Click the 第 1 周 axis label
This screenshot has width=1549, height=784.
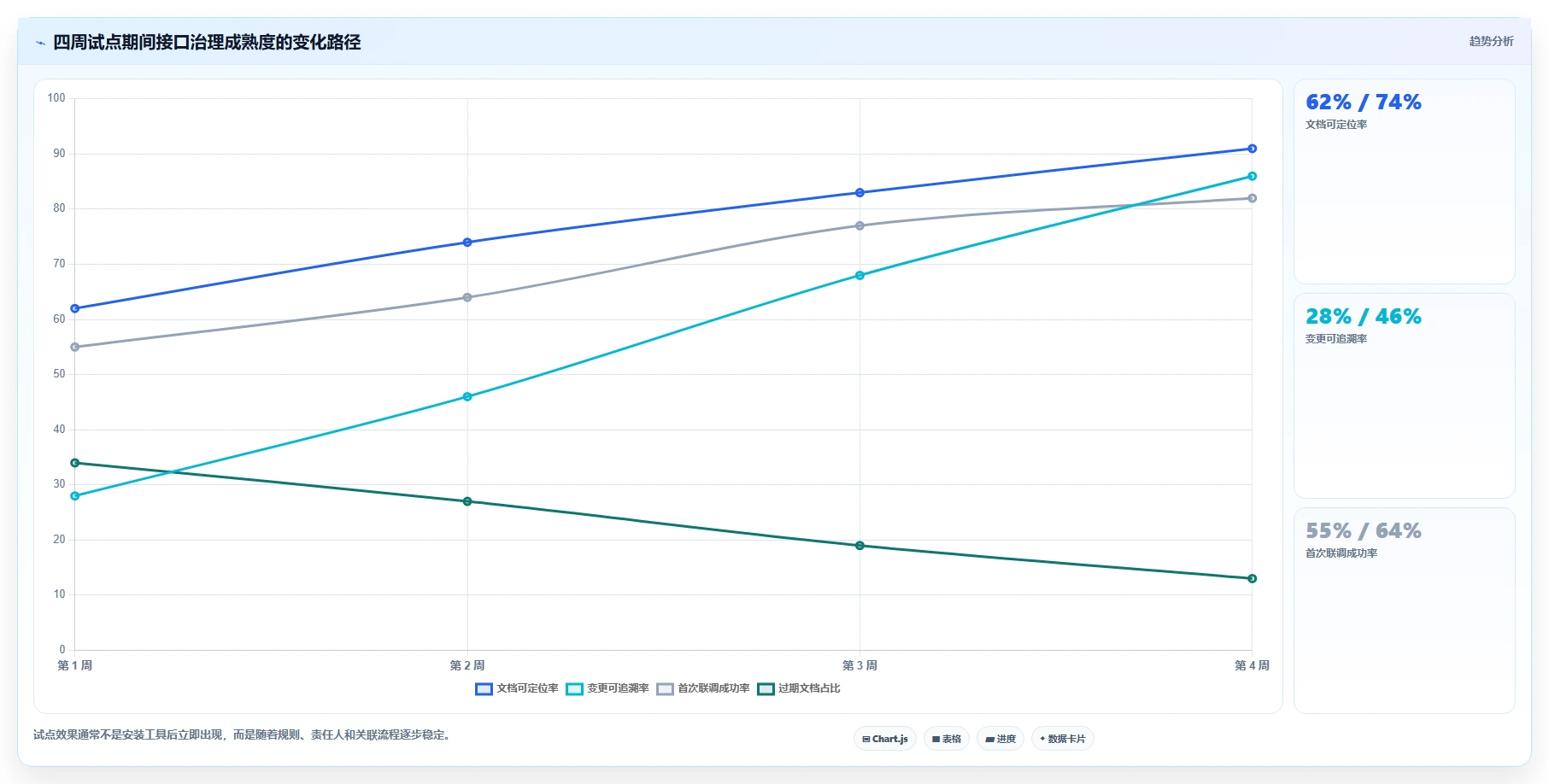click(75, 665)
